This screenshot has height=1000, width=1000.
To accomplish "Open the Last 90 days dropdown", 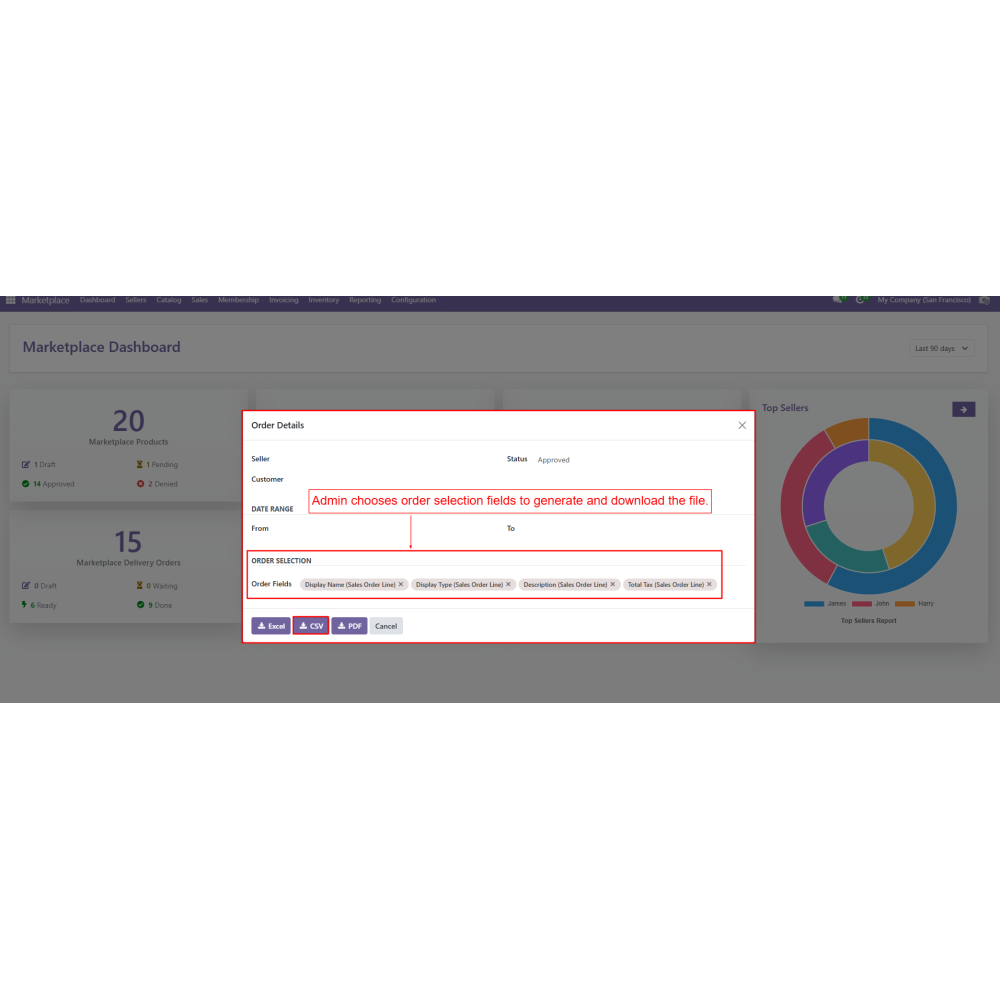I will click(x=942, y=349).
